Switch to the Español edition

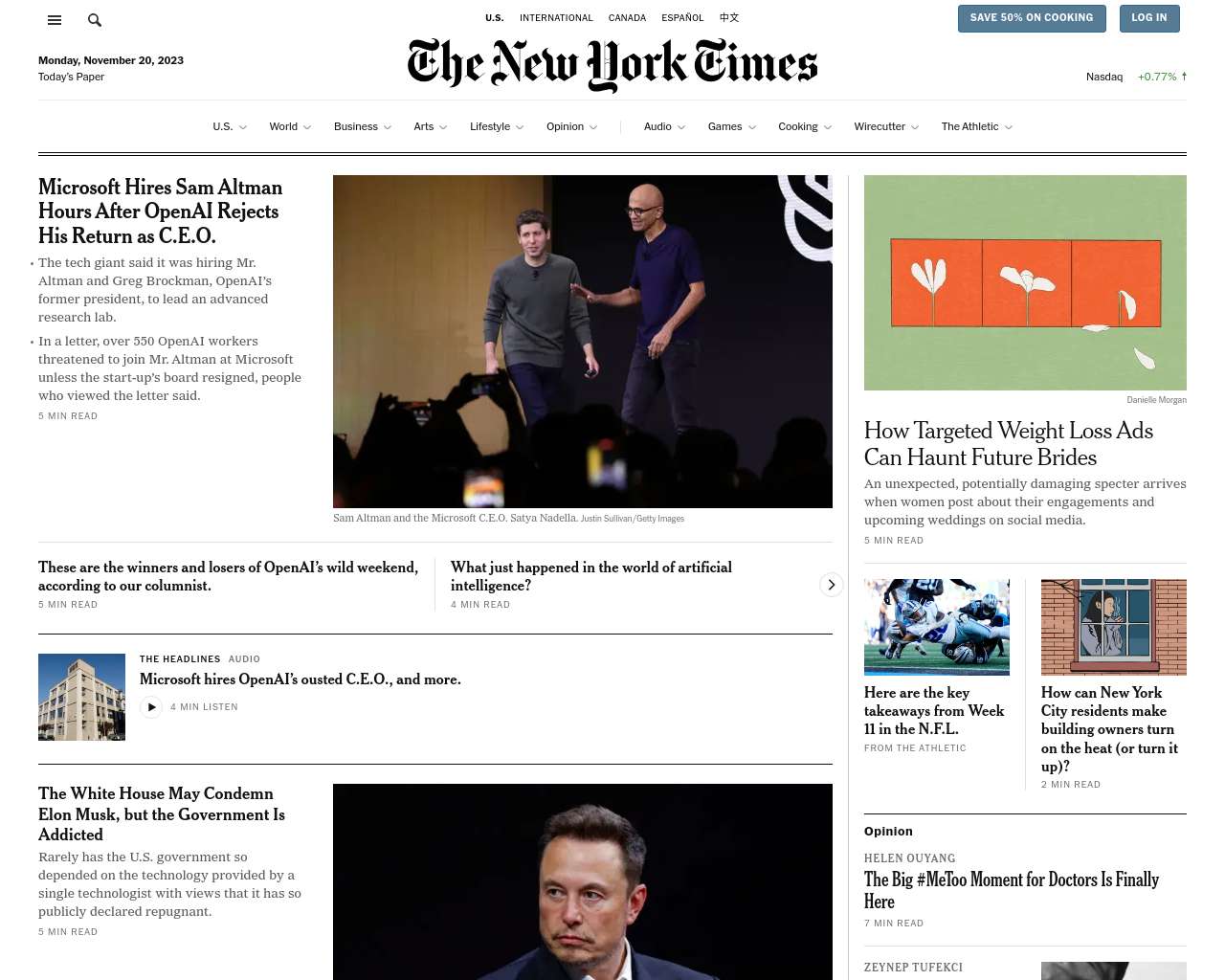coord(682,18)
